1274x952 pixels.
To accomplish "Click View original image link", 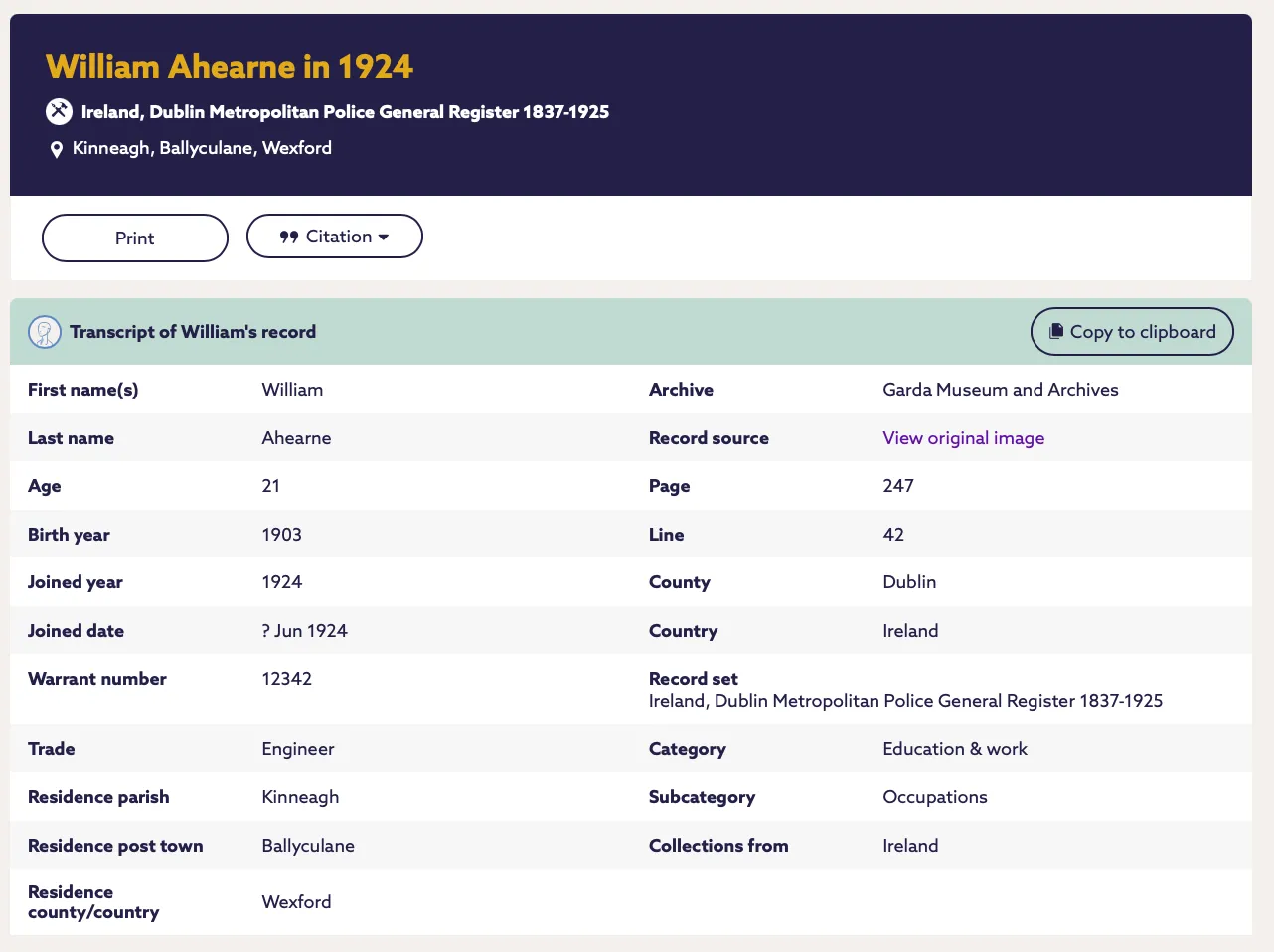I will tap(963, 437).
